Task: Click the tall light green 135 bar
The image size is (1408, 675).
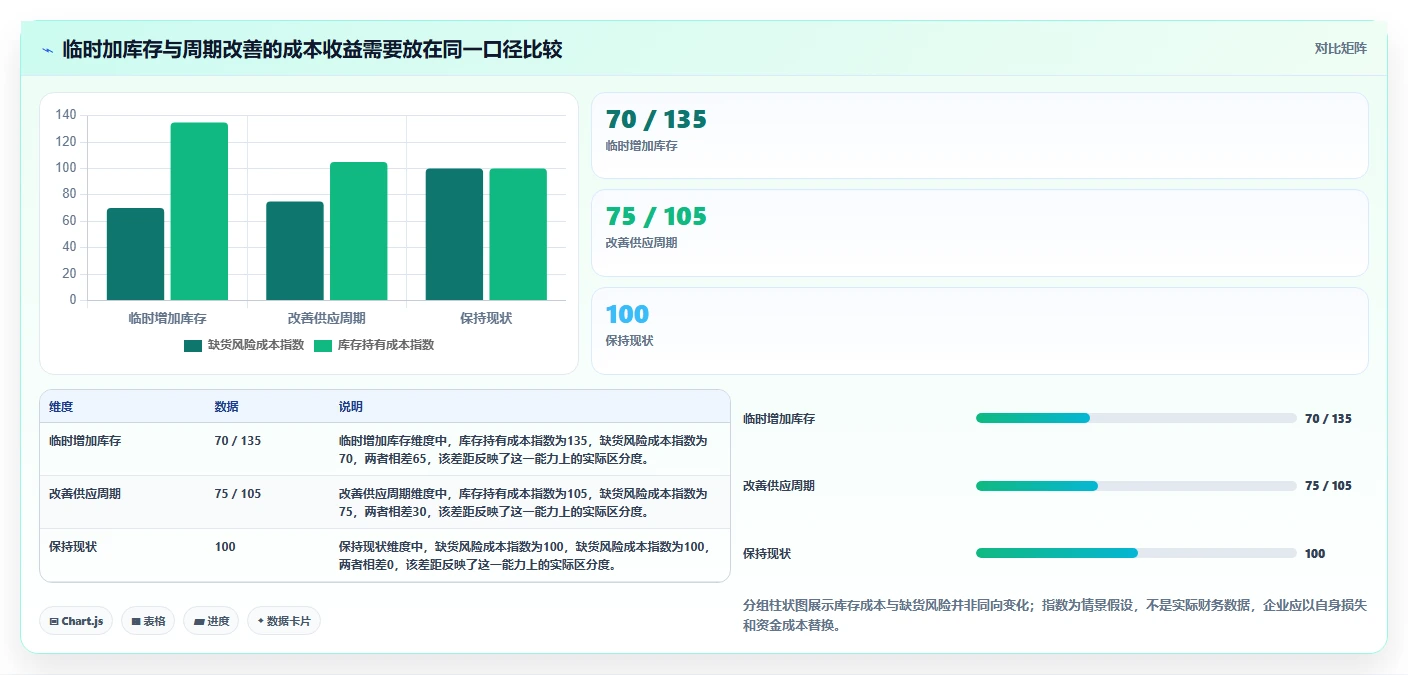Action: pos(199,211)
